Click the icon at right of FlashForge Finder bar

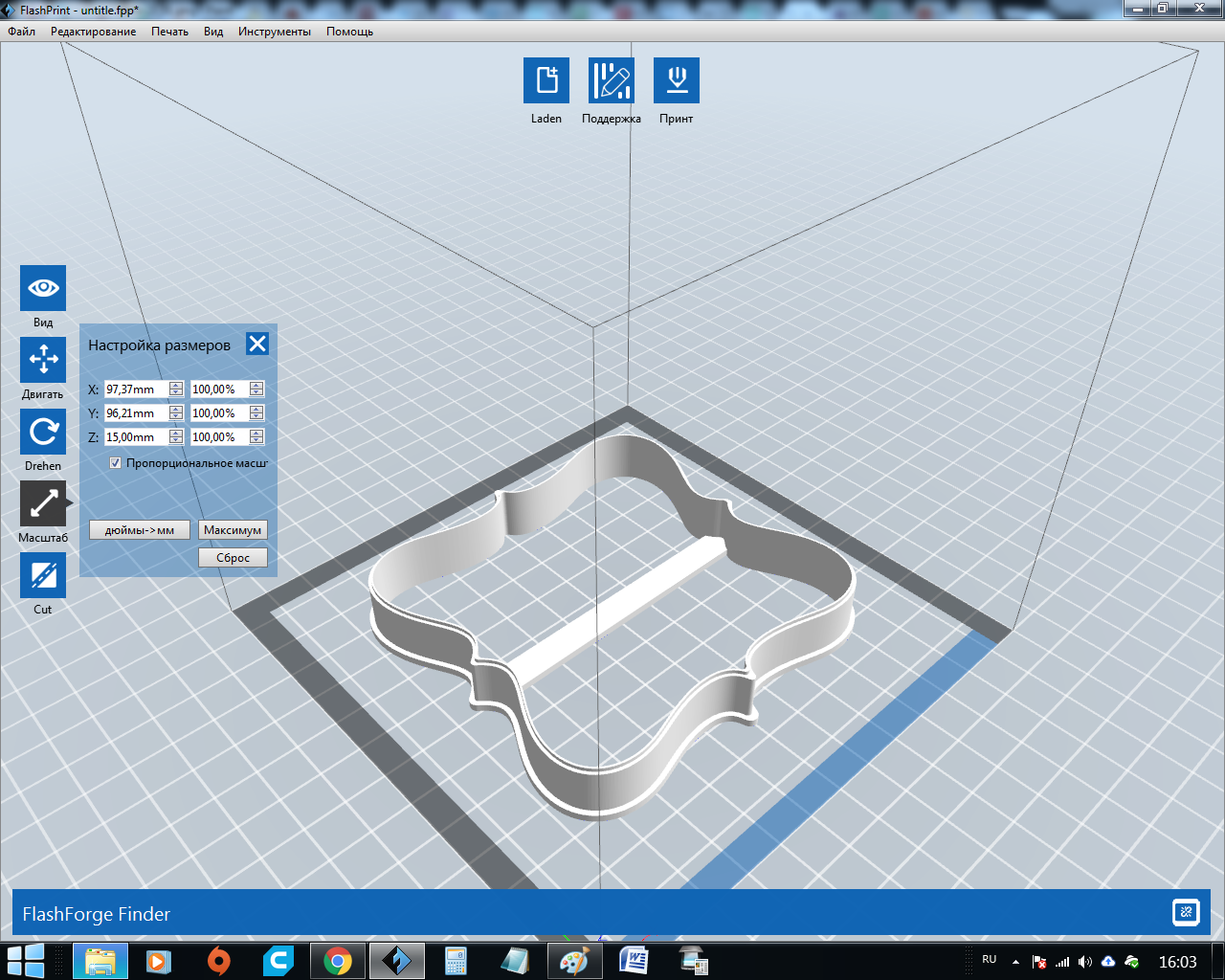1186,912
